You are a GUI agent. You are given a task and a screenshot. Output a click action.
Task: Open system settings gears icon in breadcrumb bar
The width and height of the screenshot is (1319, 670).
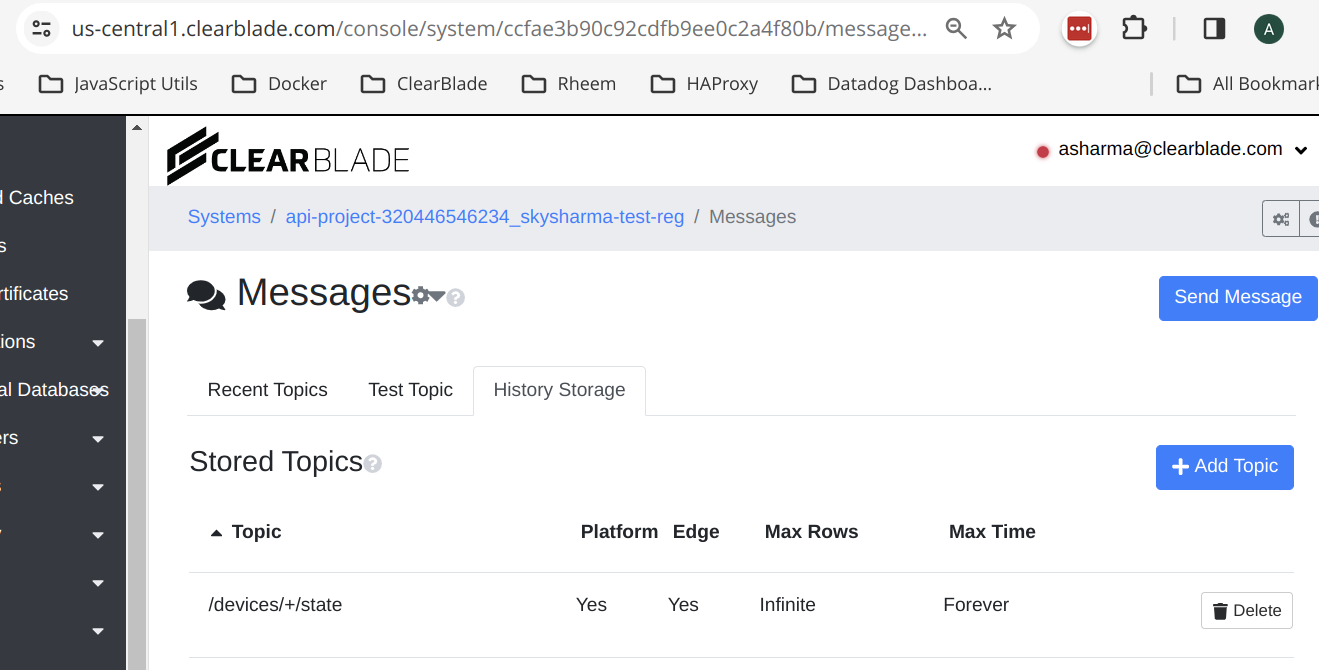click(x=1280, y=219)
